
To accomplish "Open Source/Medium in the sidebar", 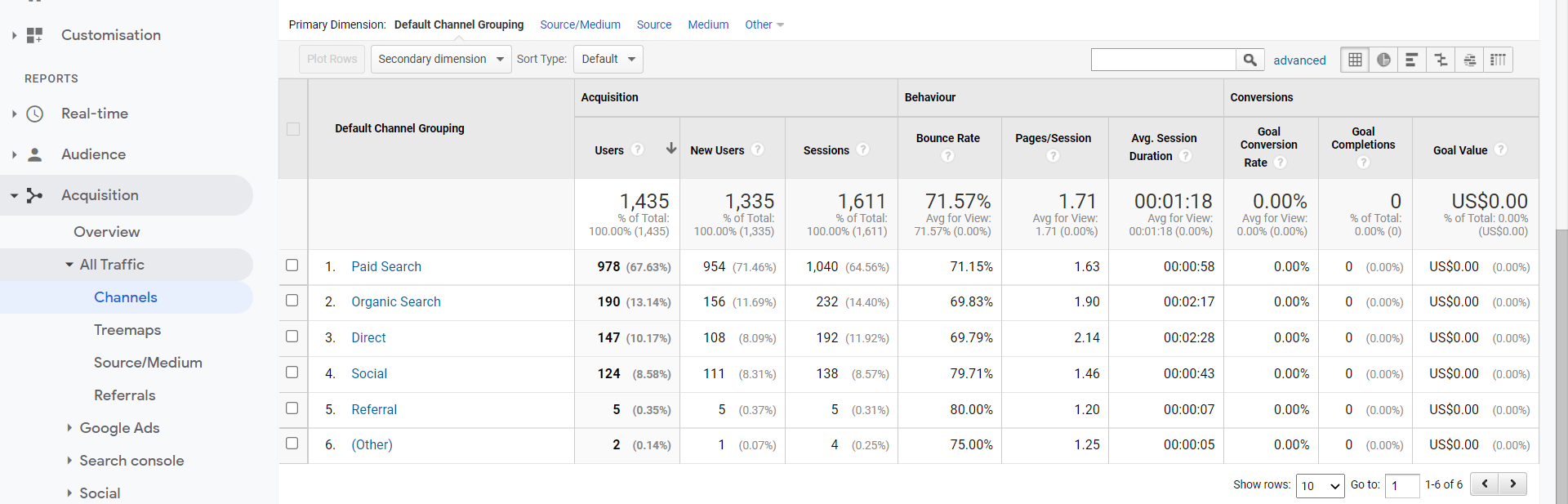I will point(148,363).
